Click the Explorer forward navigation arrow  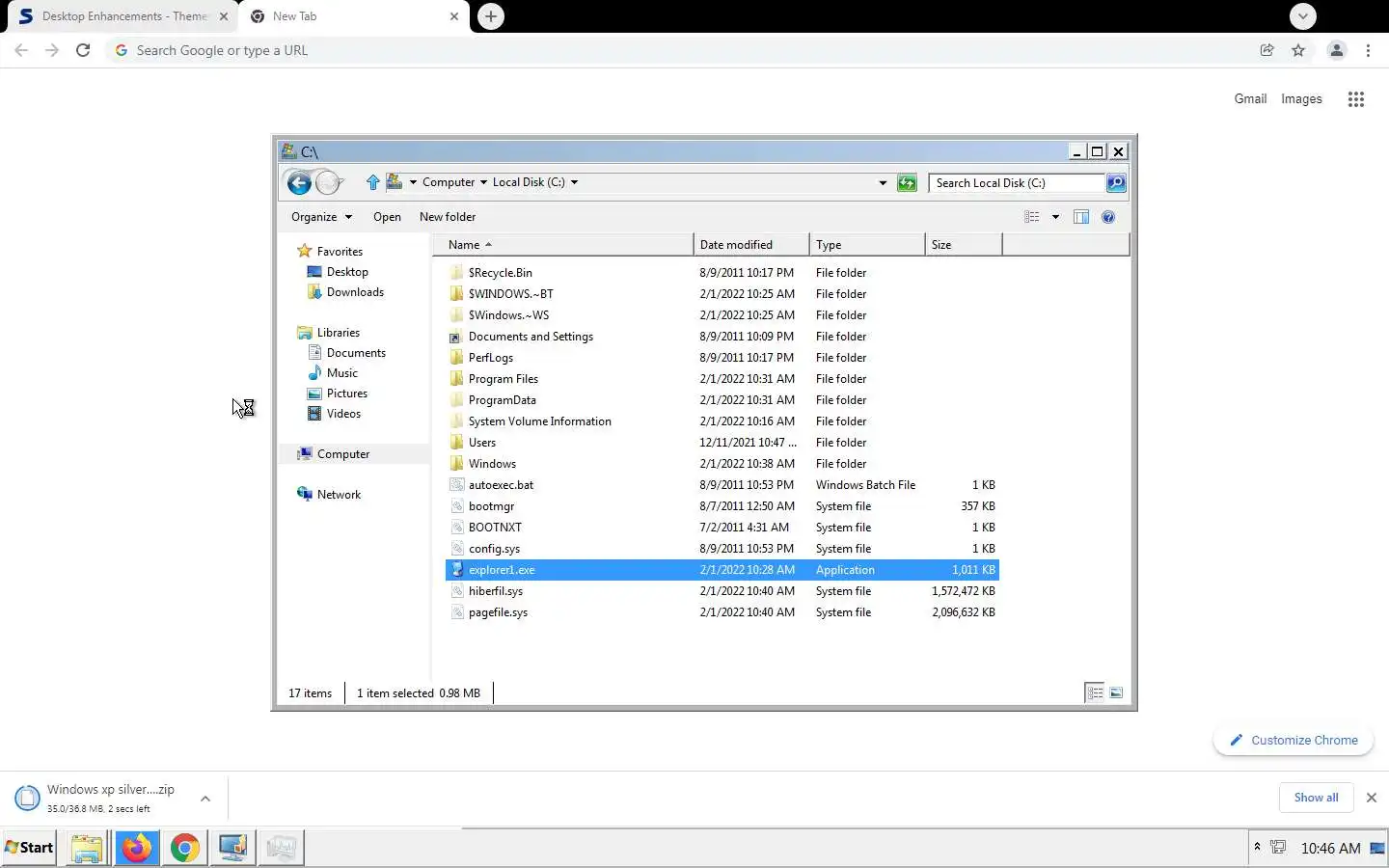(328, 182)
